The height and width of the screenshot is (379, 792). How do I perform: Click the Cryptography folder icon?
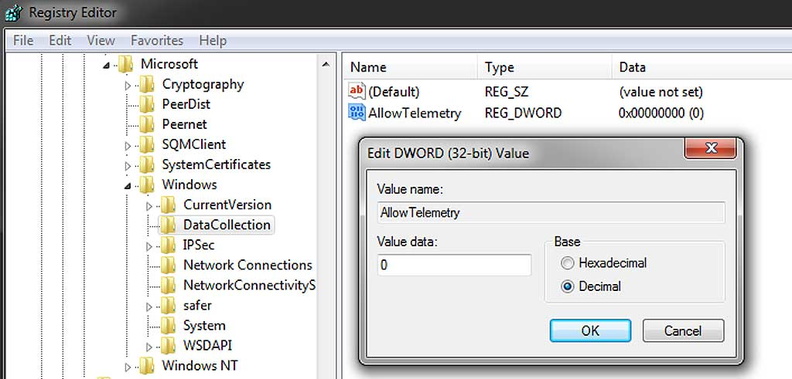(x=146, y=84)
